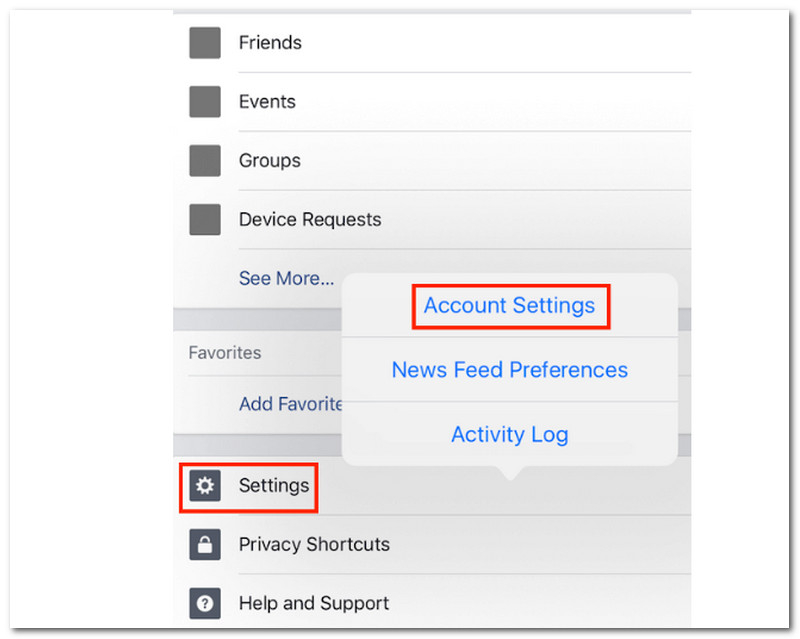Click the Help and Support question icon
800x639 pixels.
[x=205, y=604]
